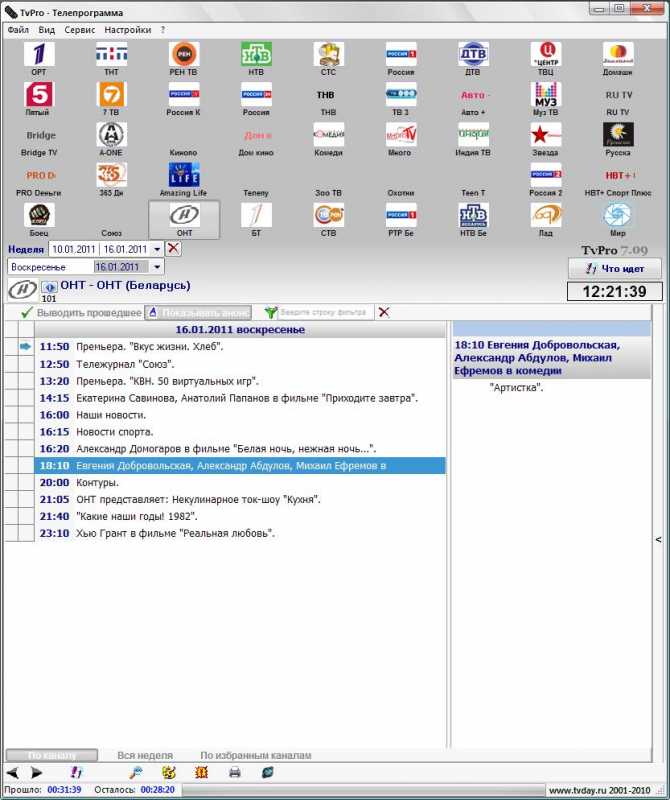Click the filter string input field
Image resolution: width=670 pixels, height=800 pixels.
pyautogui.click(x=326, y=312)
